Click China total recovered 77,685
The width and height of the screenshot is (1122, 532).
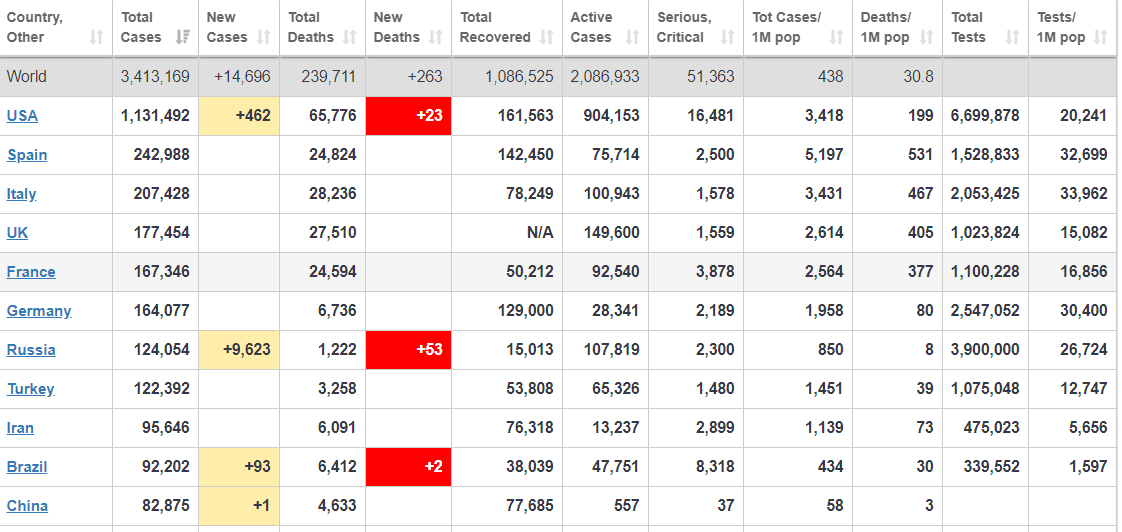(x=530, y=506)
